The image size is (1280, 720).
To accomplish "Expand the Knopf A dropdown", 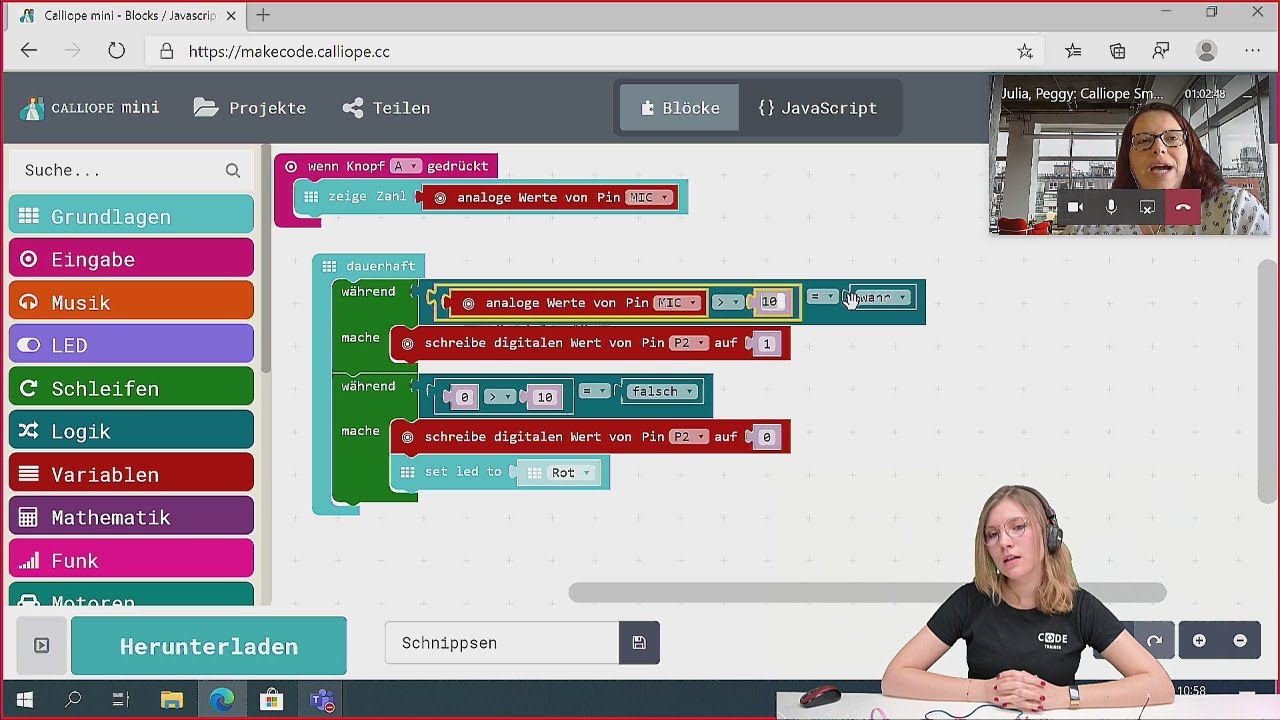I will 405,166.
